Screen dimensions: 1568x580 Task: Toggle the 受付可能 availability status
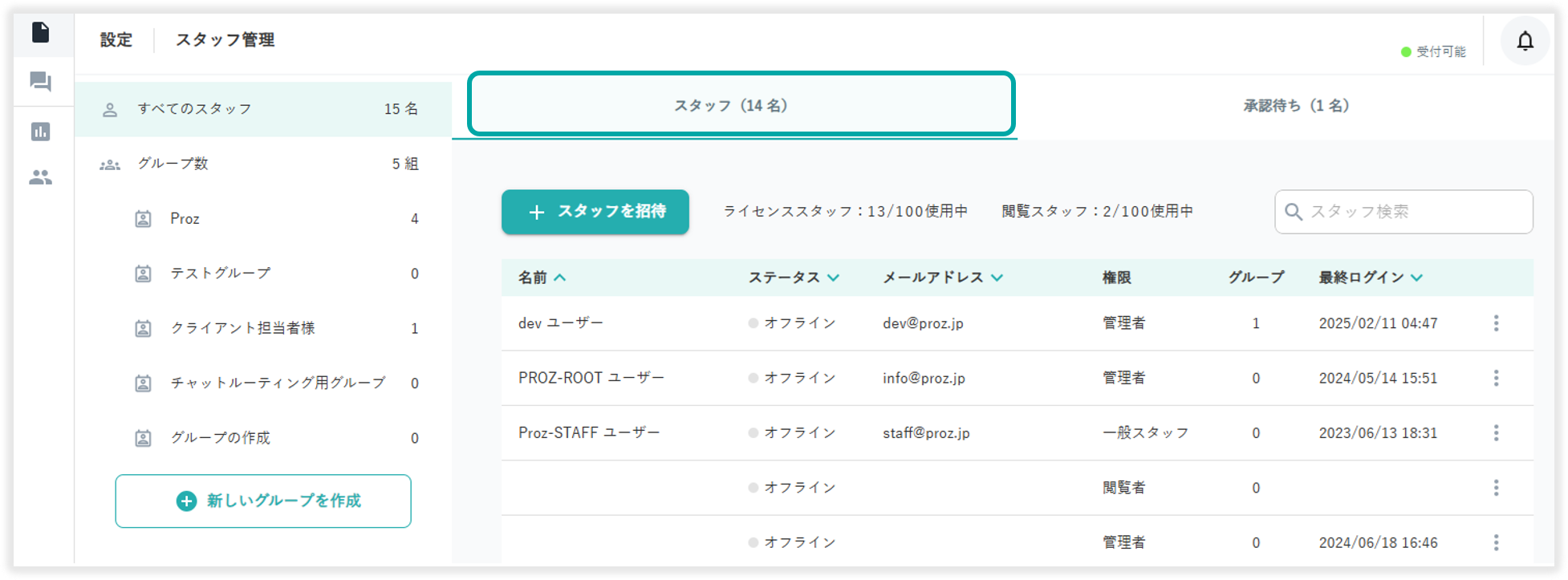1433,52
